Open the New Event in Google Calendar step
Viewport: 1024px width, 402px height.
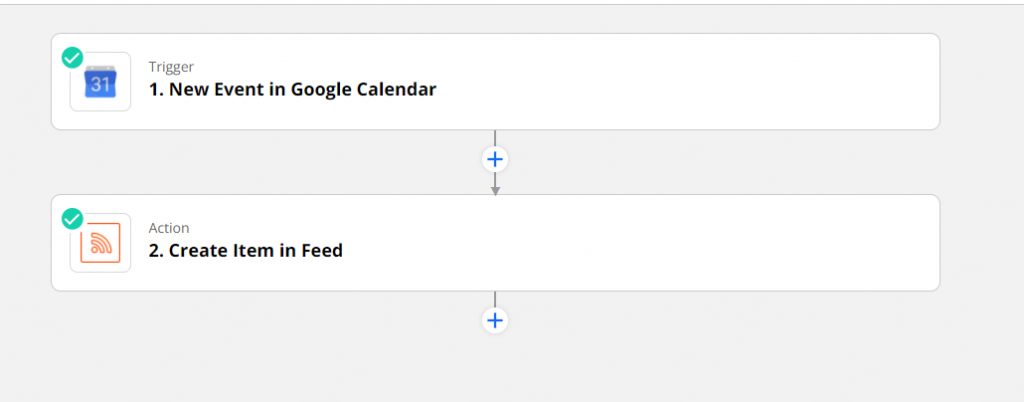coord(495,82)
